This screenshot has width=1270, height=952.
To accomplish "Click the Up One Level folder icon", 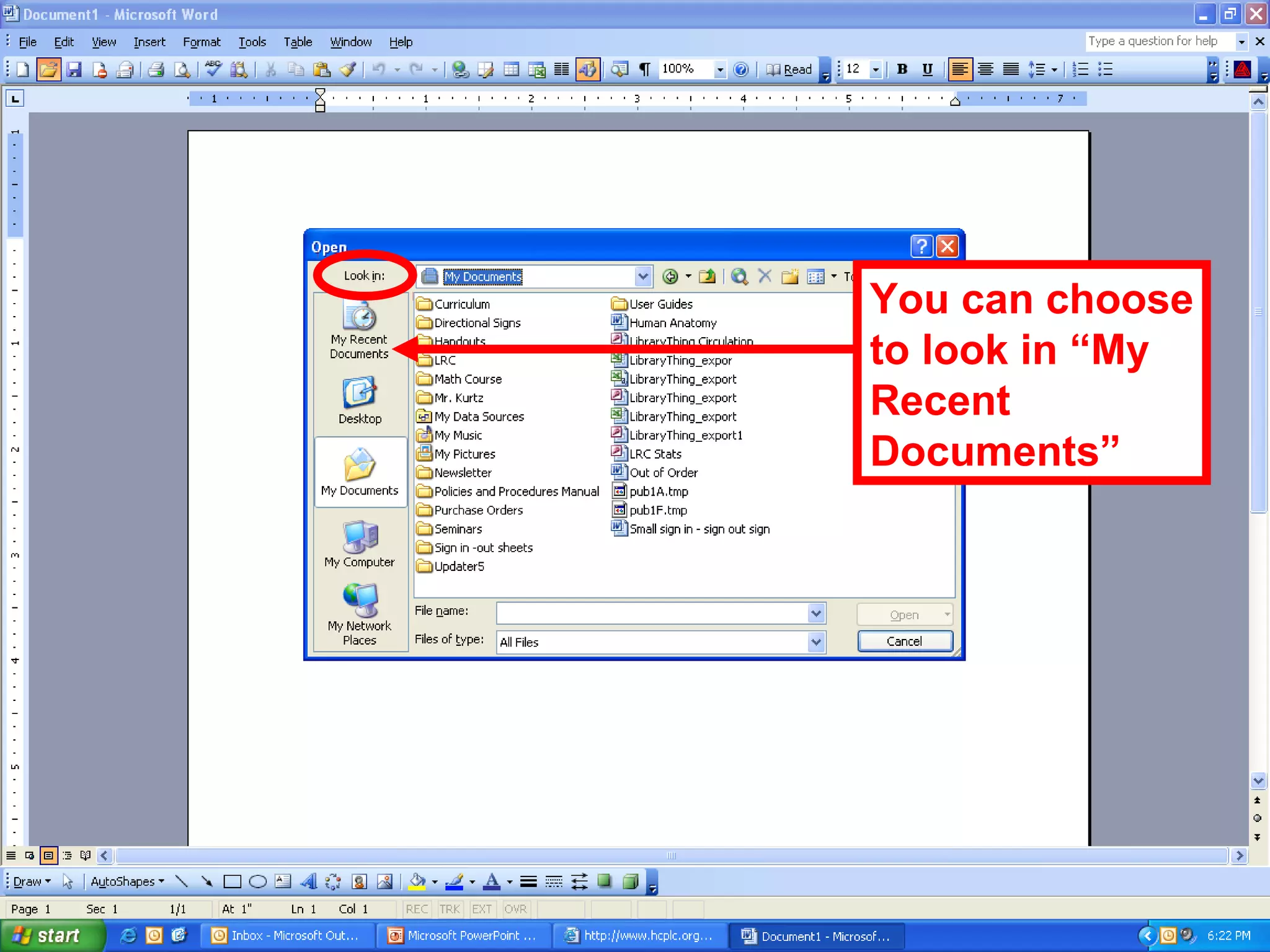I will [x=708, y=276].
